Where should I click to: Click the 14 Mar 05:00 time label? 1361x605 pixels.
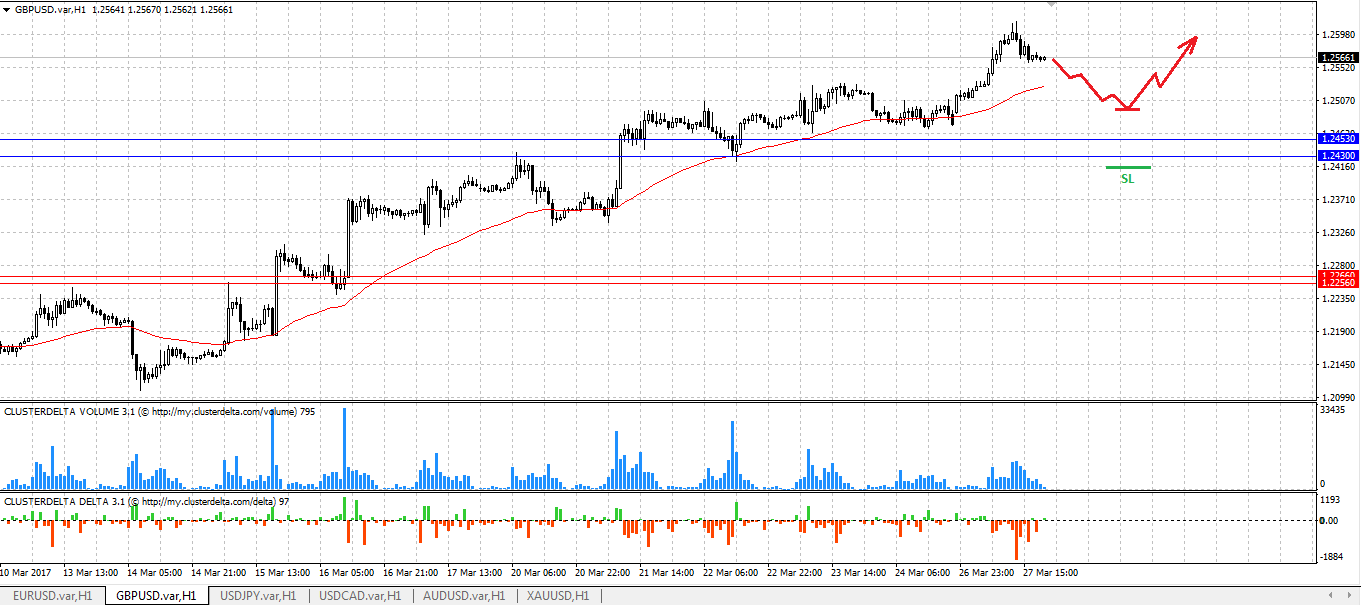pyautogui.click(x=154, y=573)
